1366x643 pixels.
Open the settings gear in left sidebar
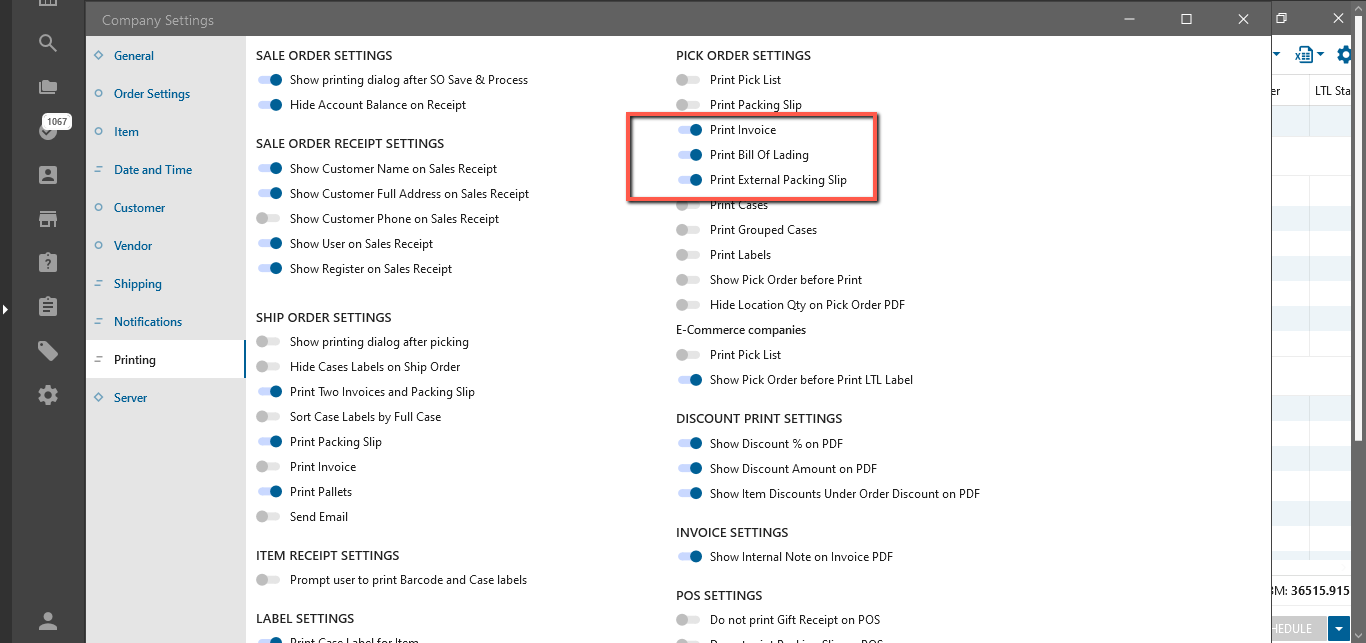[48, 395]
